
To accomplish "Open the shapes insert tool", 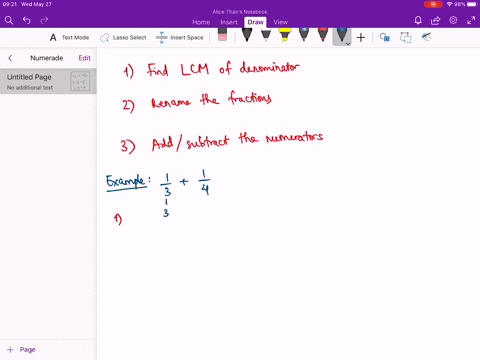I will click(x=405, y=37).
